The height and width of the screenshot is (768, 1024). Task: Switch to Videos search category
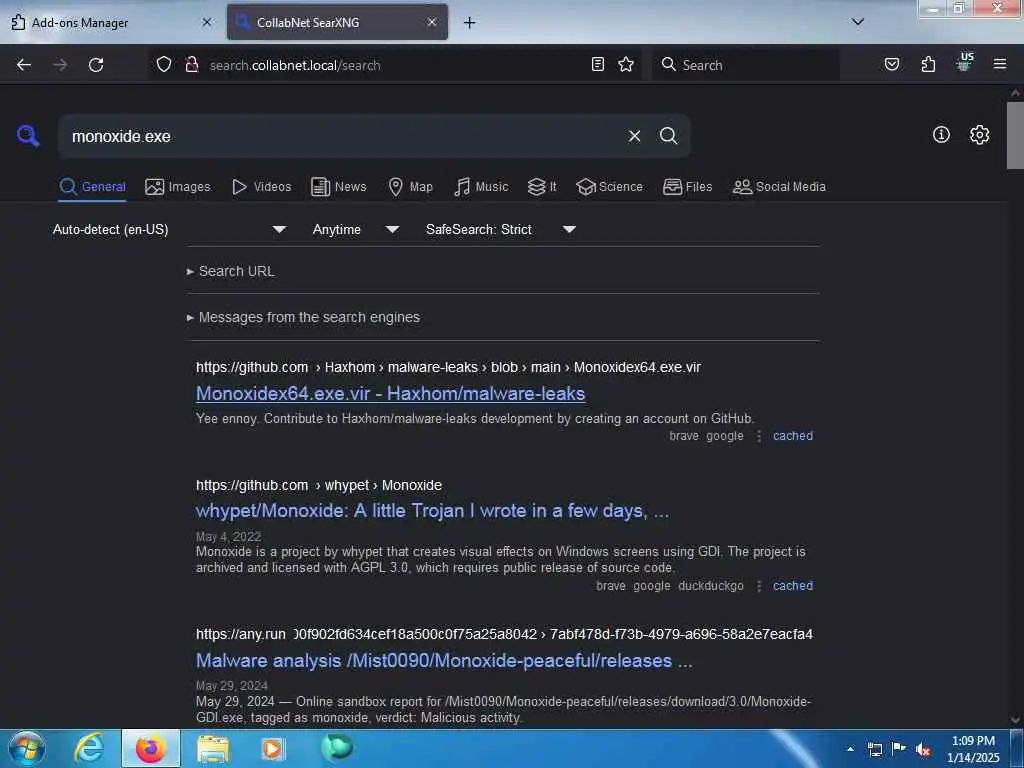point(261,187)
